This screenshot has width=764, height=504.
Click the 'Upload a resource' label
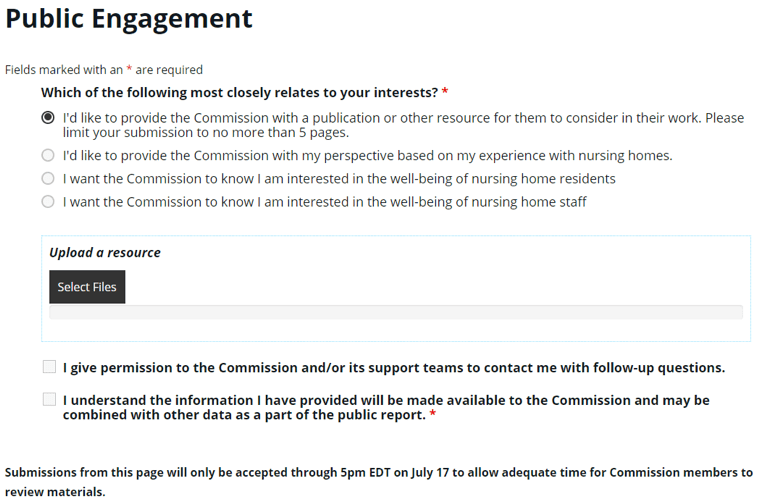105,252
